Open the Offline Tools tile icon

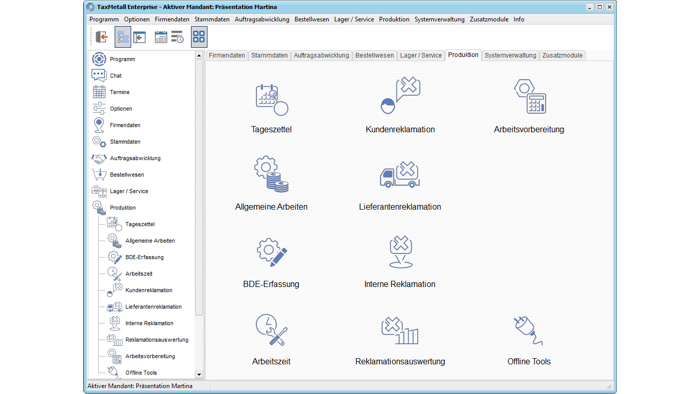[x=529, y=331]
